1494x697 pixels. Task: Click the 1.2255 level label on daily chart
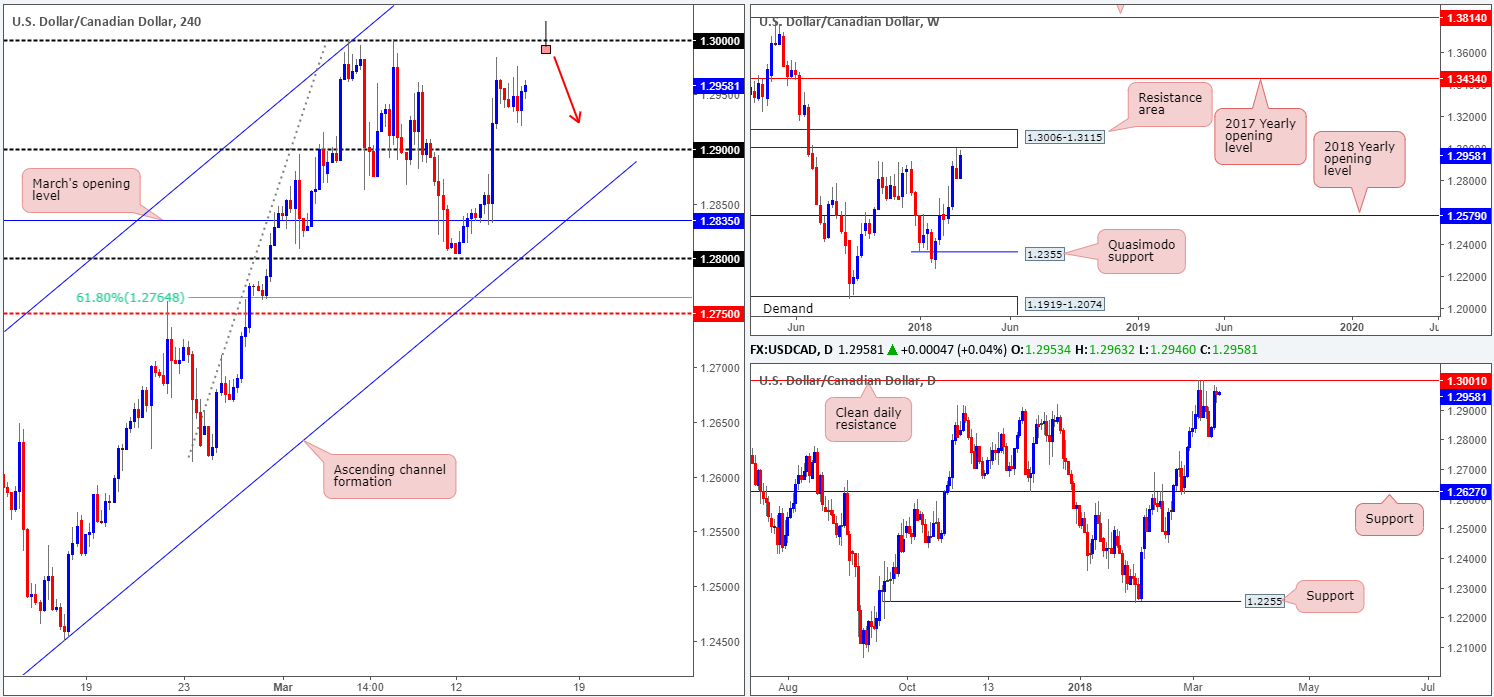click(1263, 602)
